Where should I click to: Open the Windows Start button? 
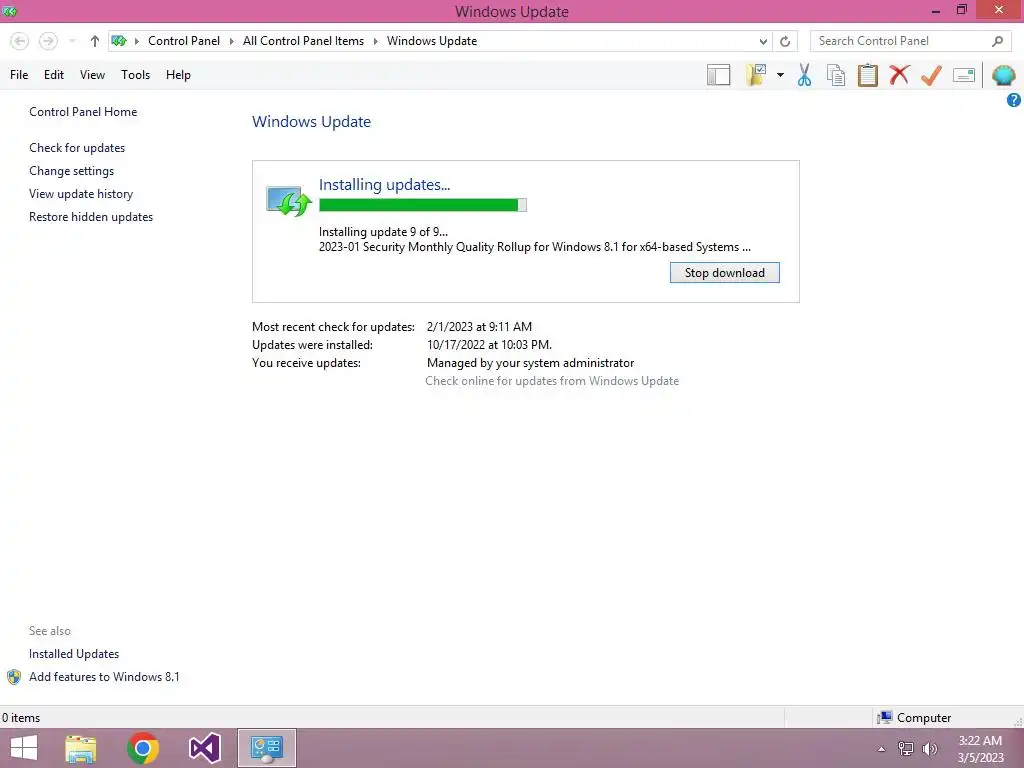[24, 748]
